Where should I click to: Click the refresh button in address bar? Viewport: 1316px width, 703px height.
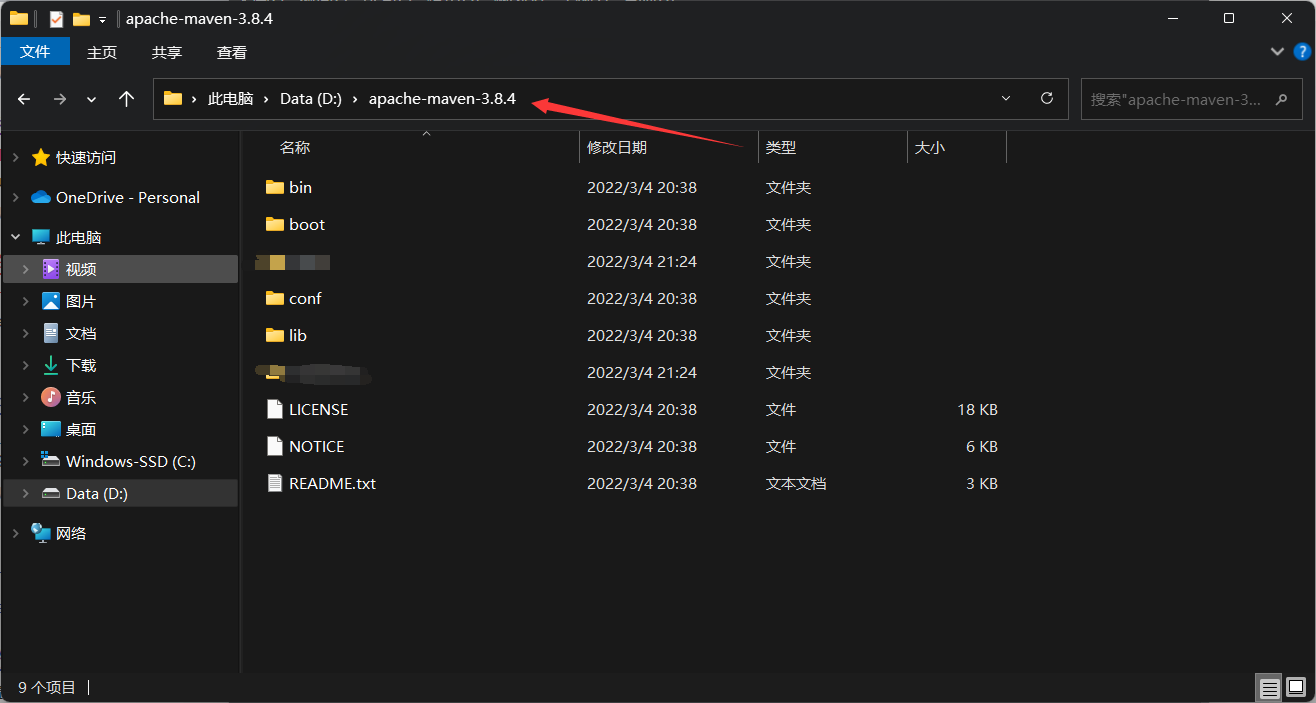click(1047, 99)
